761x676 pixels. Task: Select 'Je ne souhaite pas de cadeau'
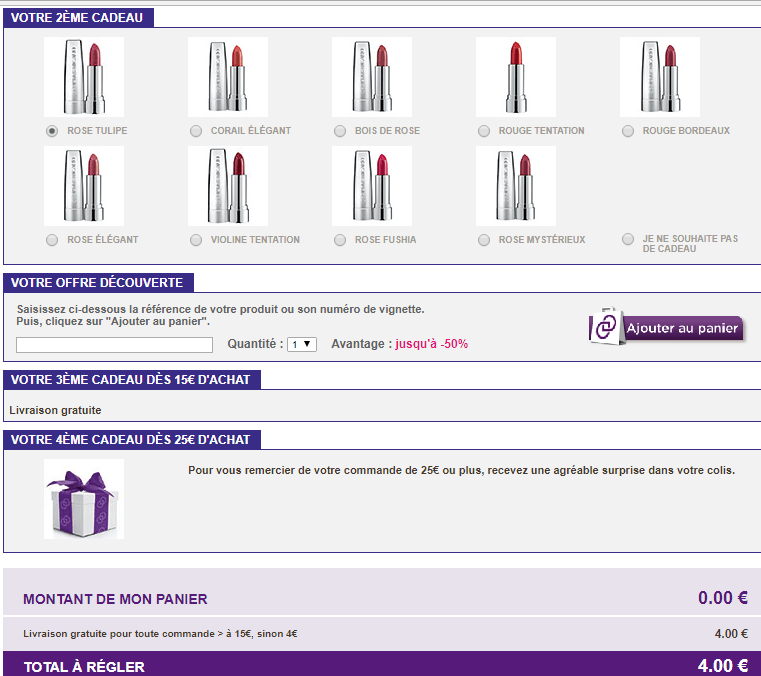coord(628,240)
